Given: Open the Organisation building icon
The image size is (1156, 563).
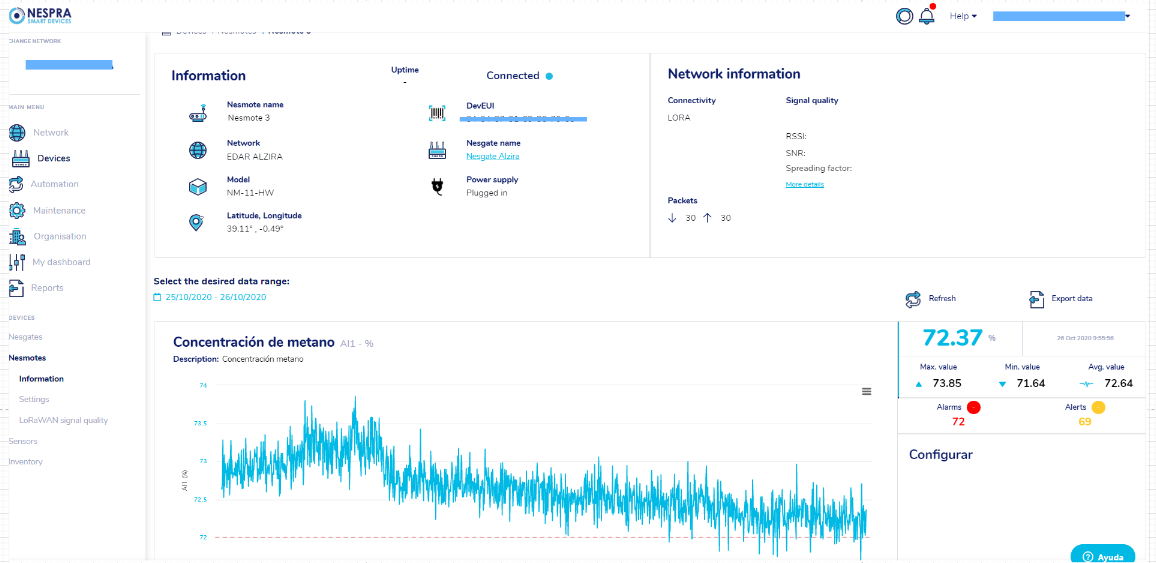Looking at the screenshot, I should coord(17,237).
